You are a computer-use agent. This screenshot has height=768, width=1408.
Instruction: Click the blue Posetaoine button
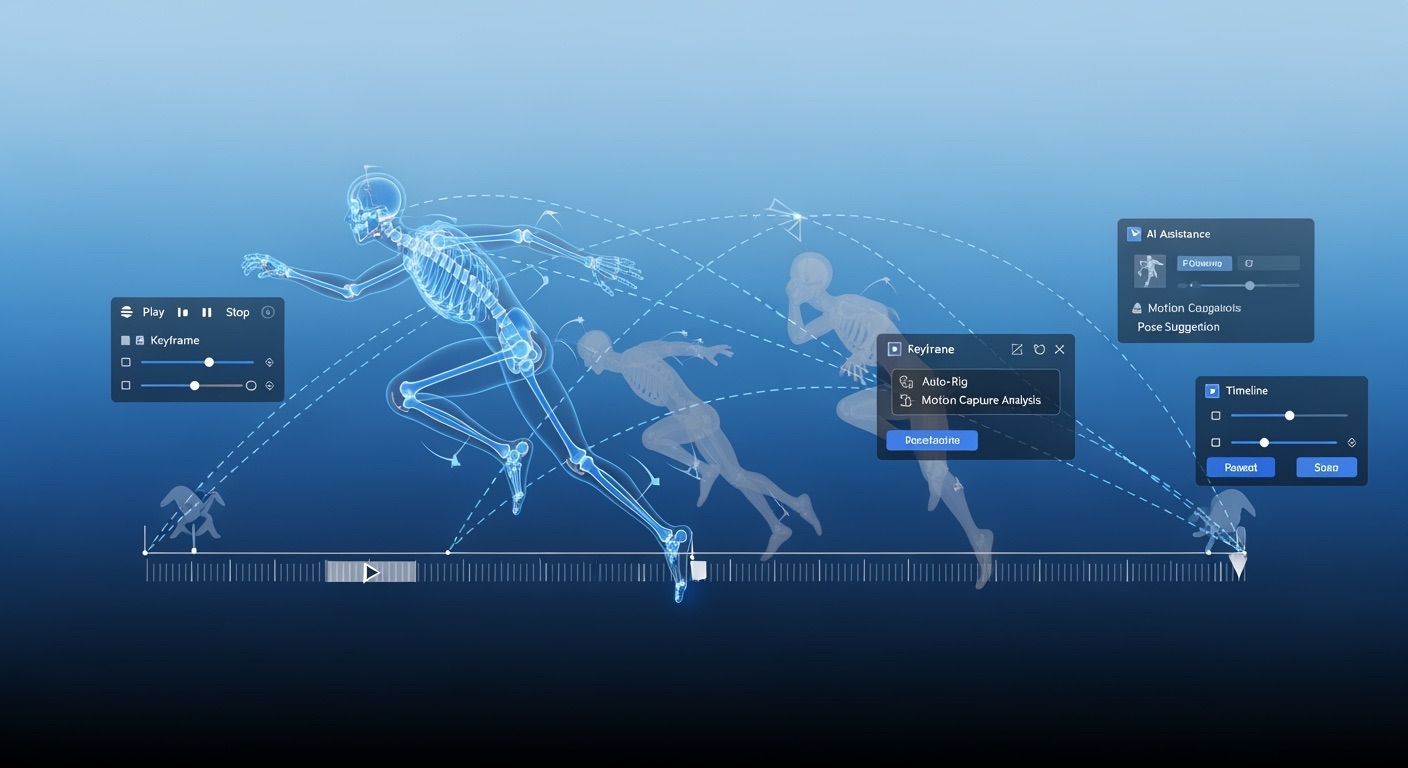coord(931,440)
